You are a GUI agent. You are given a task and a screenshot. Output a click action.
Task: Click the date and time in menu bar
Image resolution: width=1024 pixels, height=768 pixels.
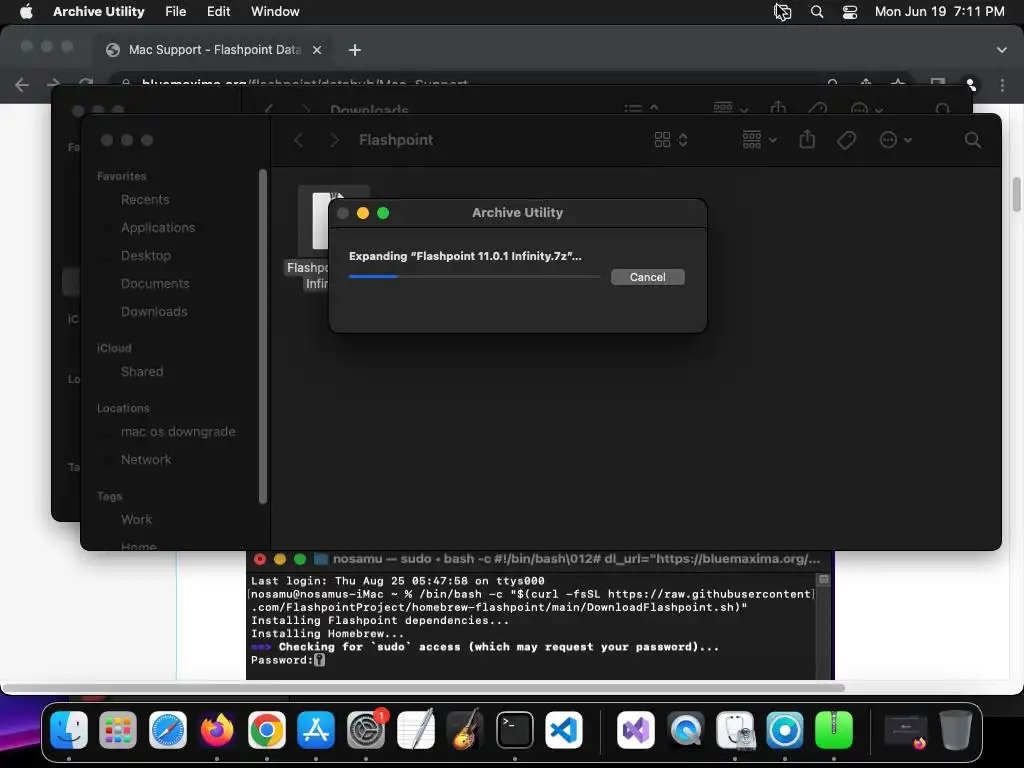pos(939,11)
